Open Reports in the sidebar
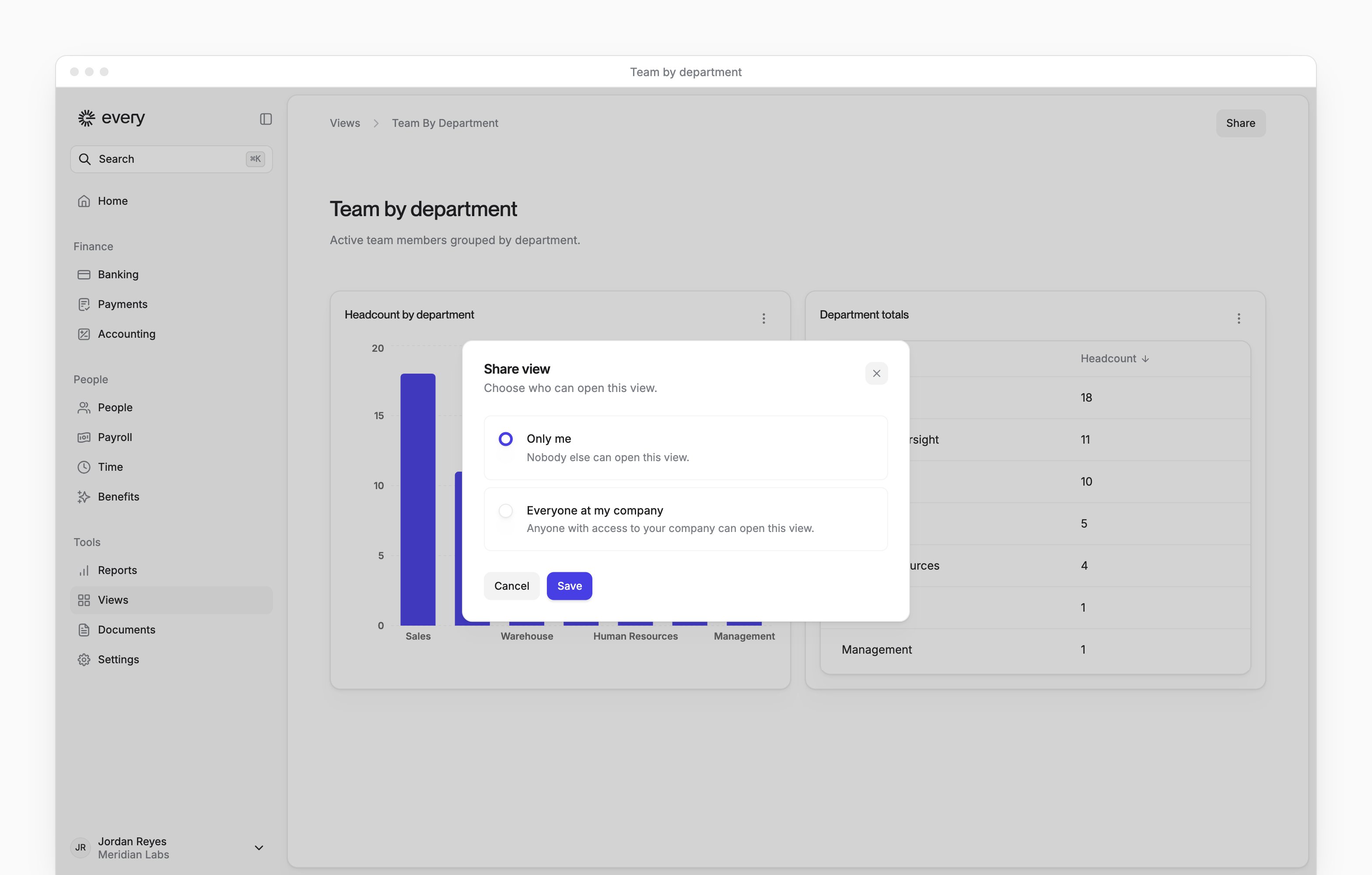Image resolution: width=1372 pixels, height=875 pixels. point(171,570)
